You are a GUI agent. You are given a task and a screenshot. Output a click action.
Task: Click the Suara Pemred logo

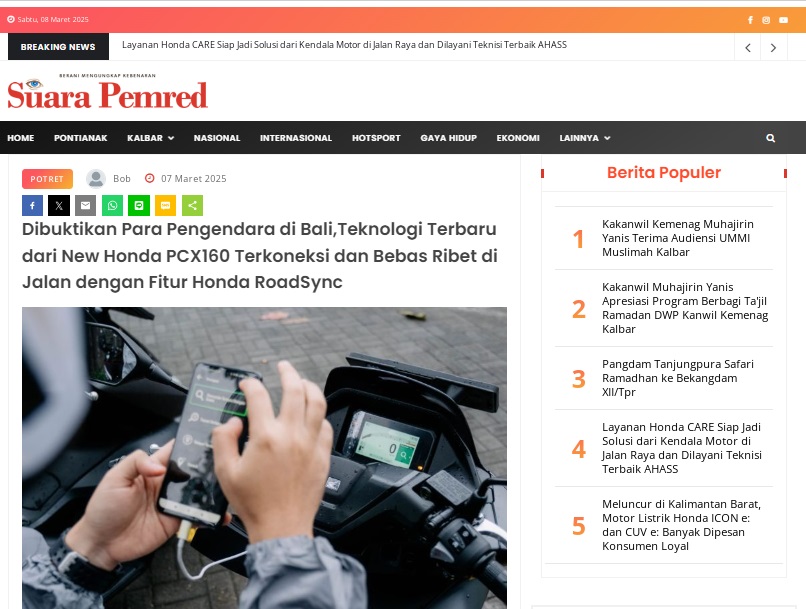107,91
